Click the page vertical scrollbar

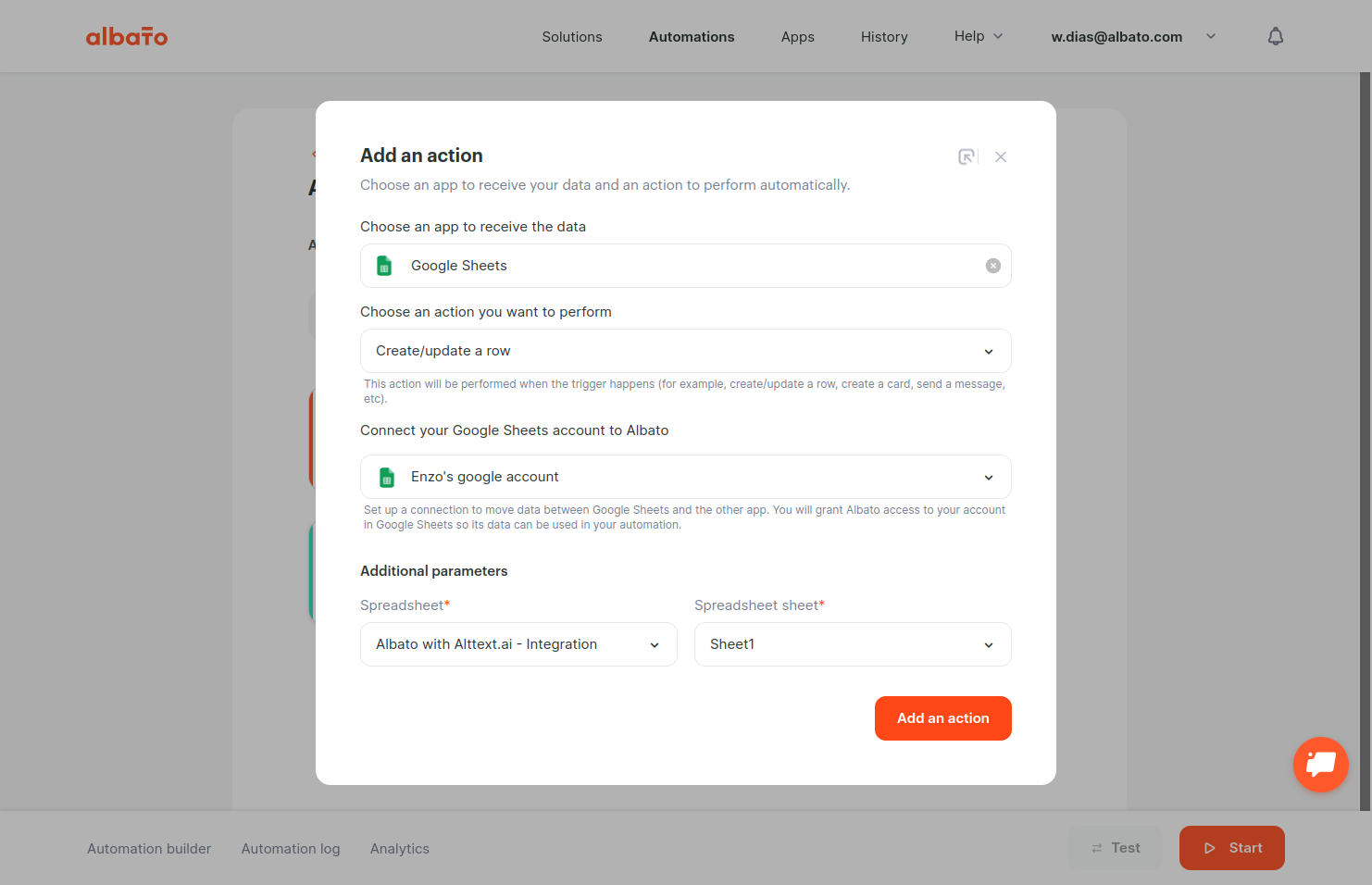[1365, 442]
